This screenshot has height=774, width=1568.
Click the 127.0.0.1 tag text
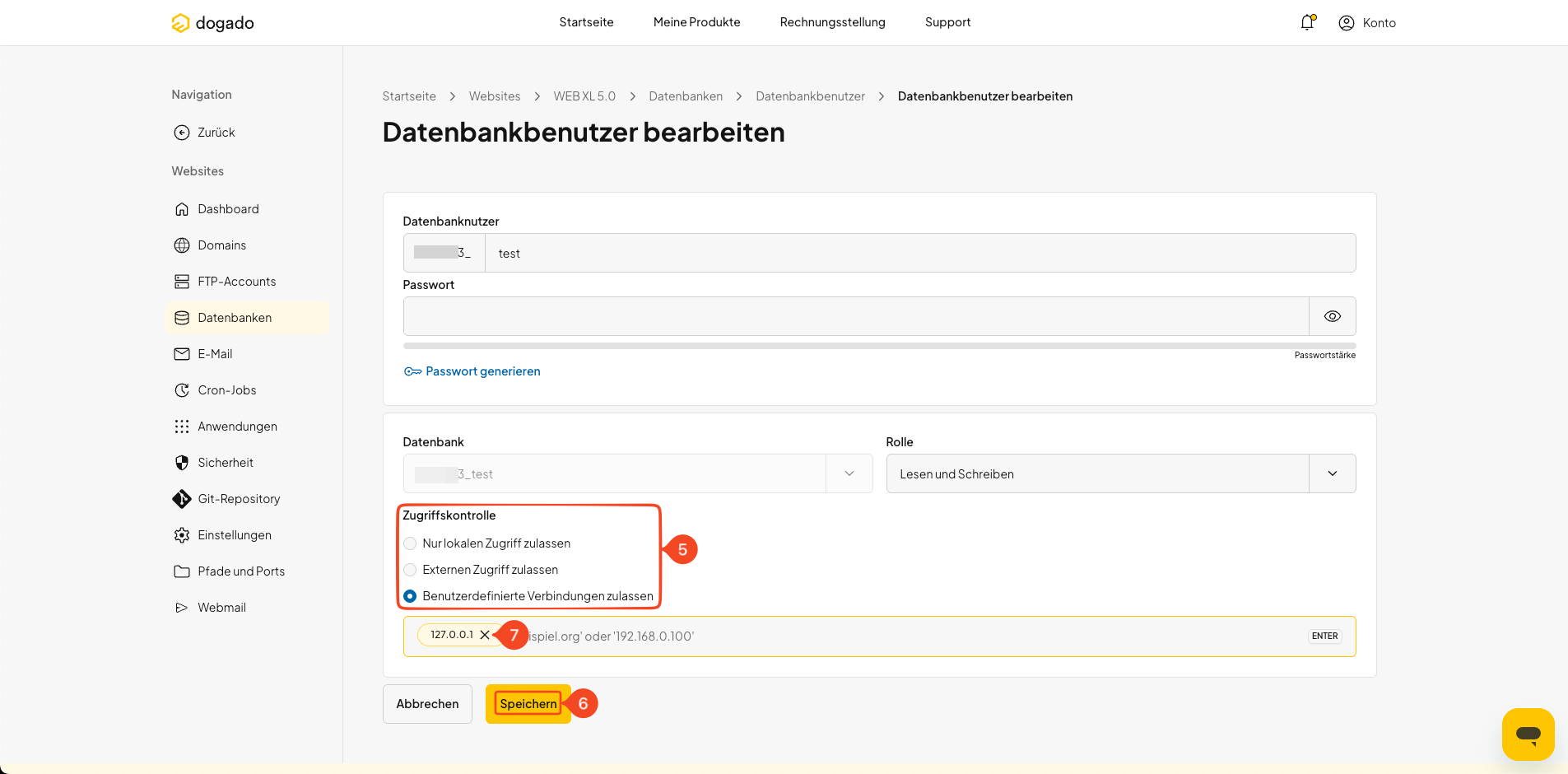[452, 635]
